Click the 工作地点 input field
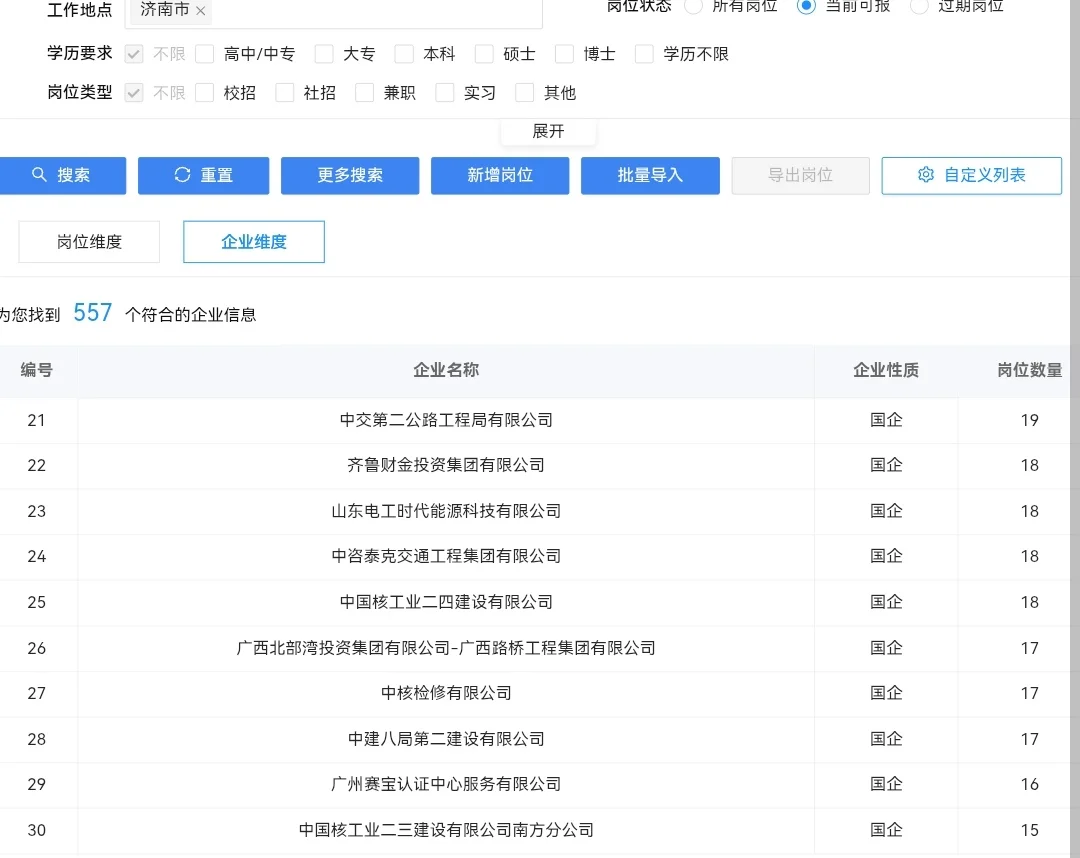 pos(333,12)
